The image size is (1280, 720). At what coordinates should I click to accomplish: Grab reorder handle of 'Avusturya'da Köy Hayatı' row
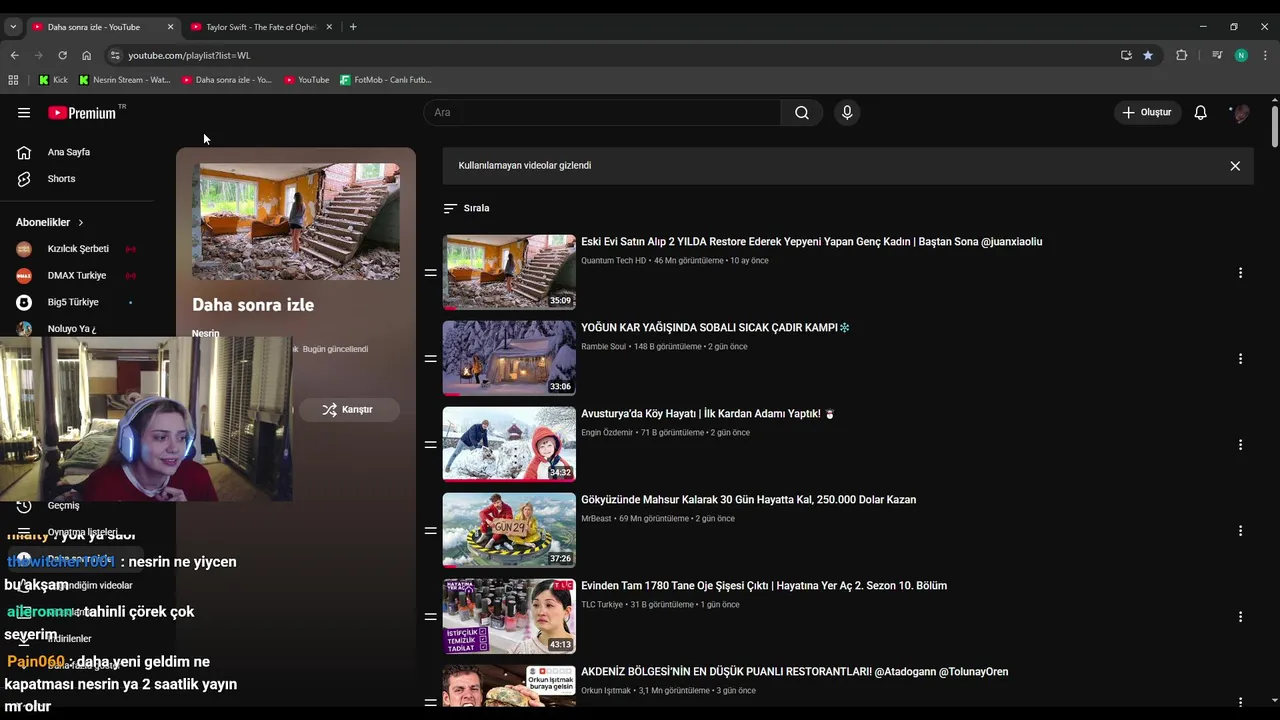431,445
